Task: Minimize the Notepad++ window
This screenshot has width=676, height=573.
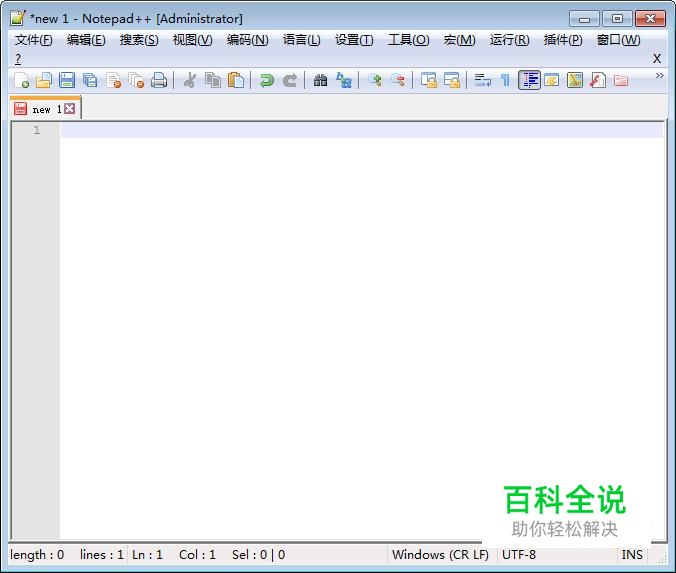Action: [584, 19]
